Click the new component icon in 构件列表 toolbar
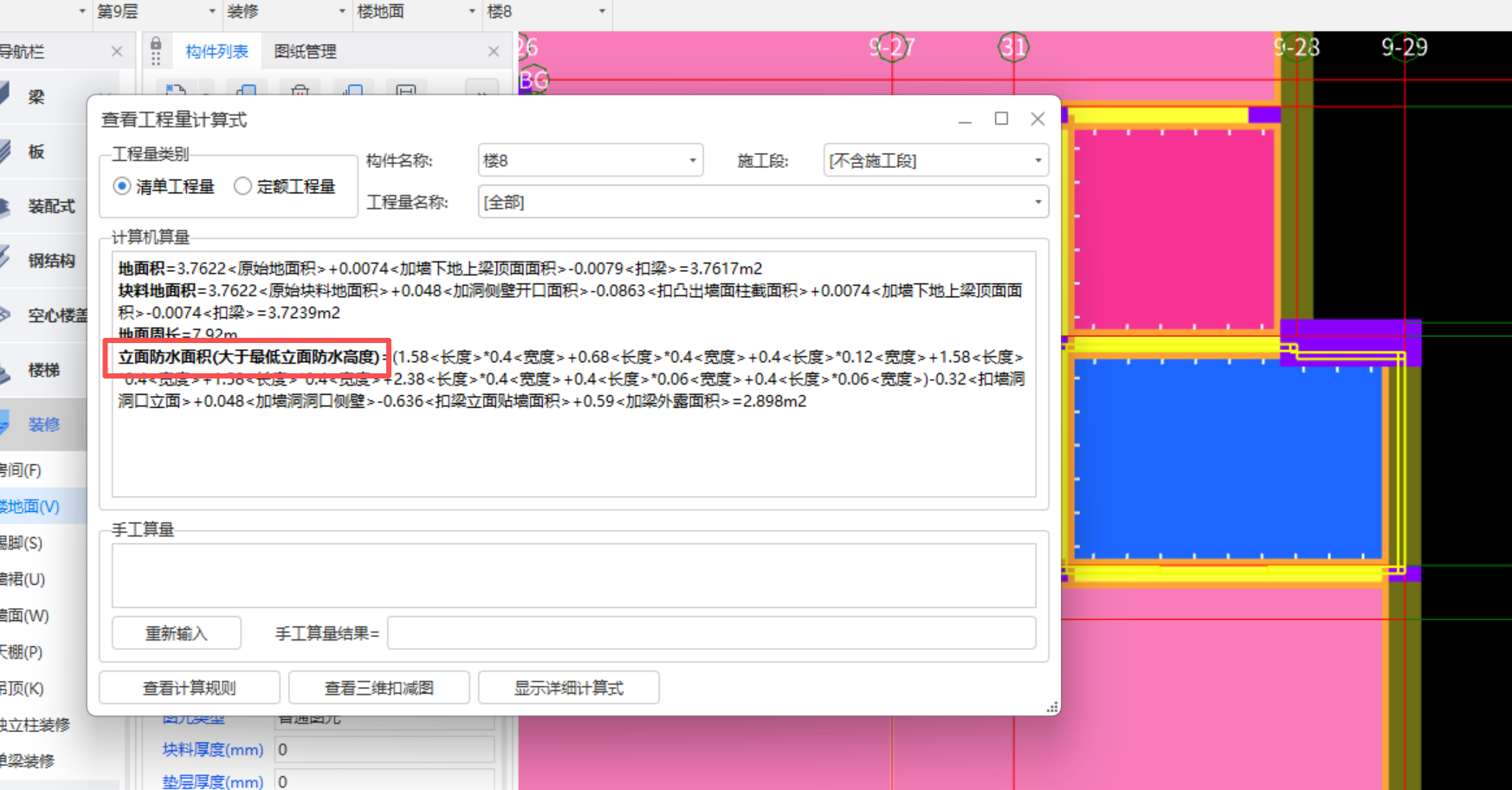The image size is (1512, 790). click(177, 90)
